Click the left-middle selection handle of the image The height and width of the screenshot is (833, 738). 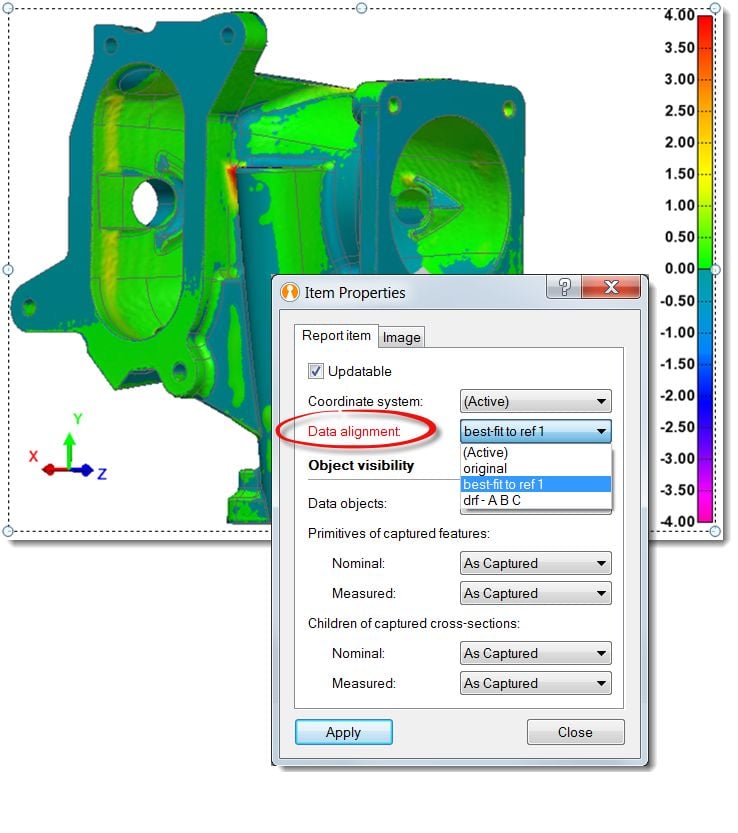click(x=8, y=270)
